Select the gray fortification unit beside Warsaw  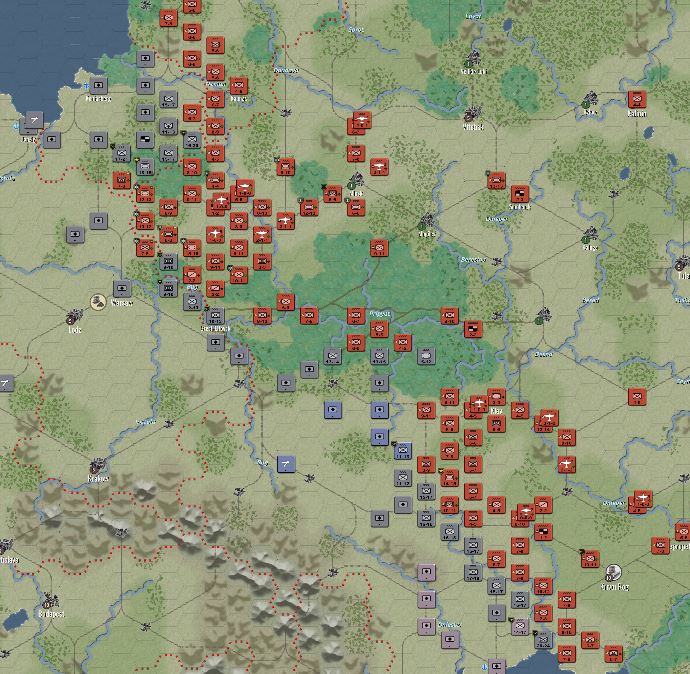point(122,289)
